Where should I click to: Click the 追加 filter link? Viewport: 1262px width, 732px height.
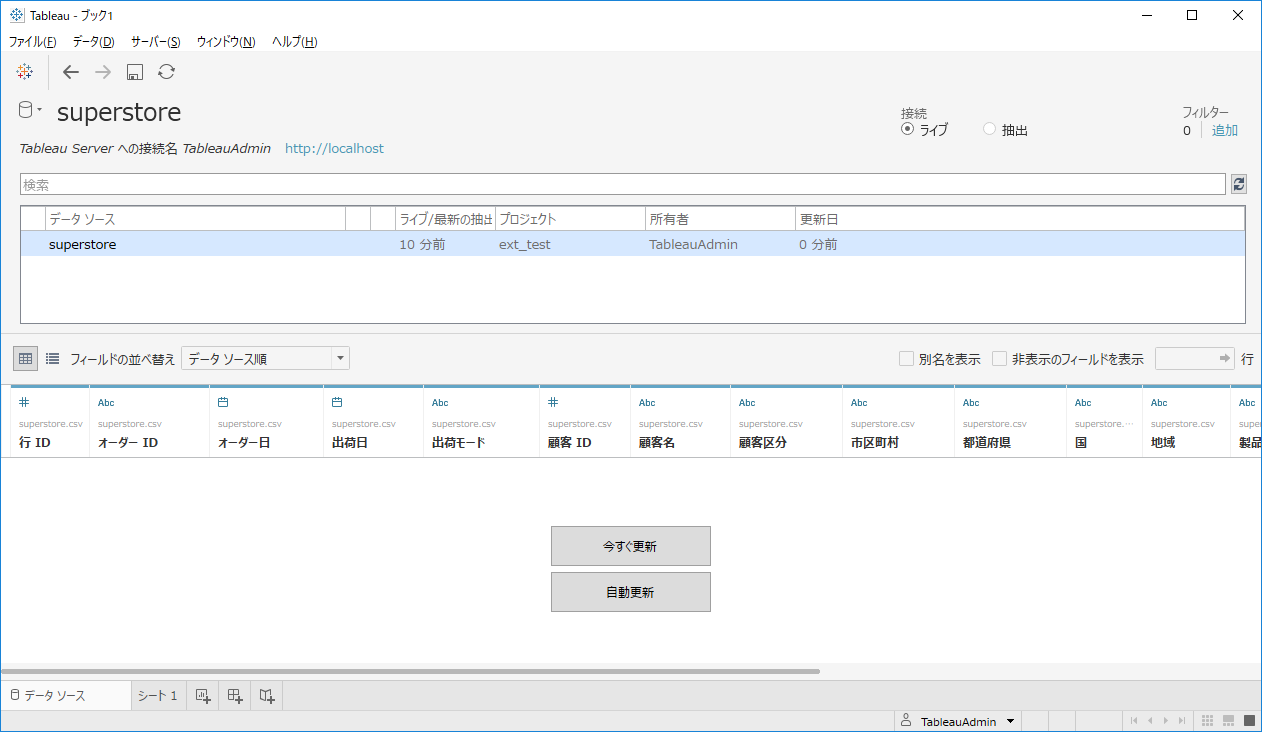pyautogui.click(x=1224, y=130)
